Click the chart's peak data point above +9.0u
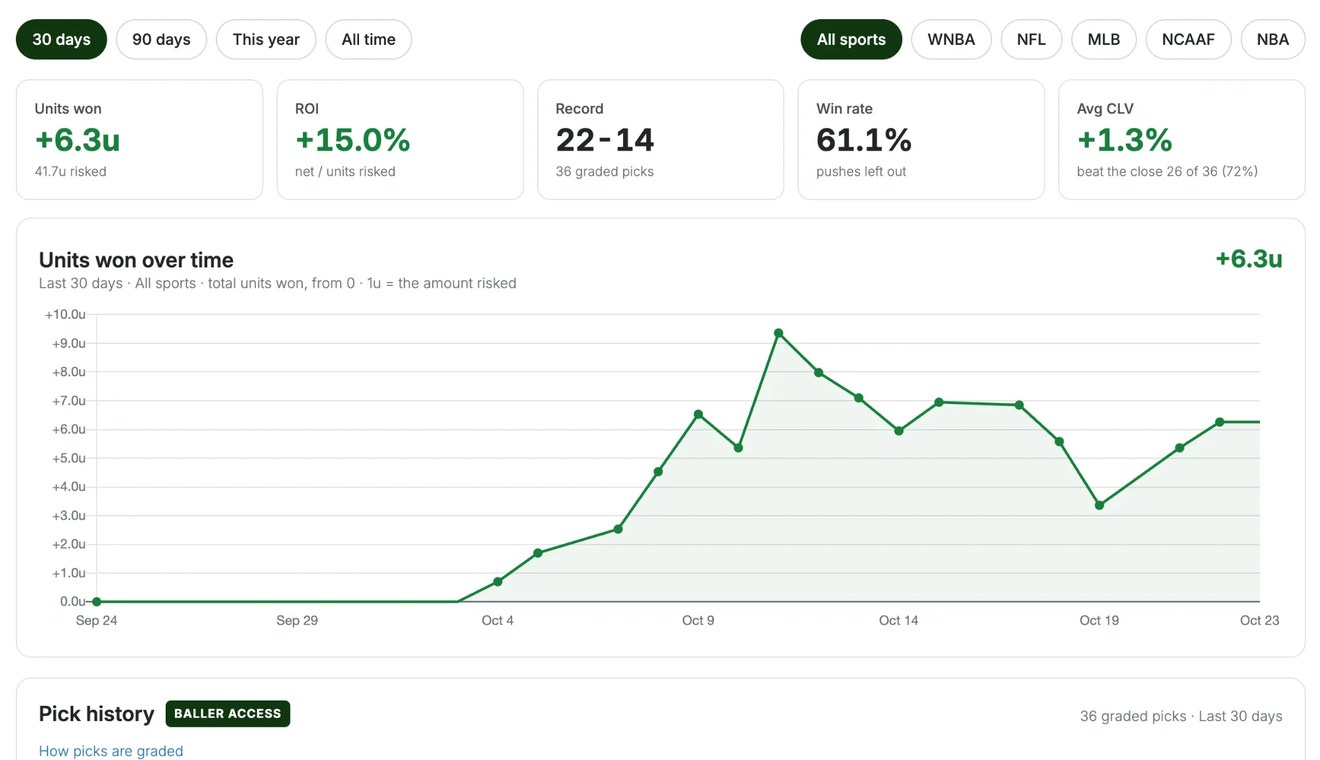The height and width of the screenshot is (760, 1320). click(x=778, y=333)
